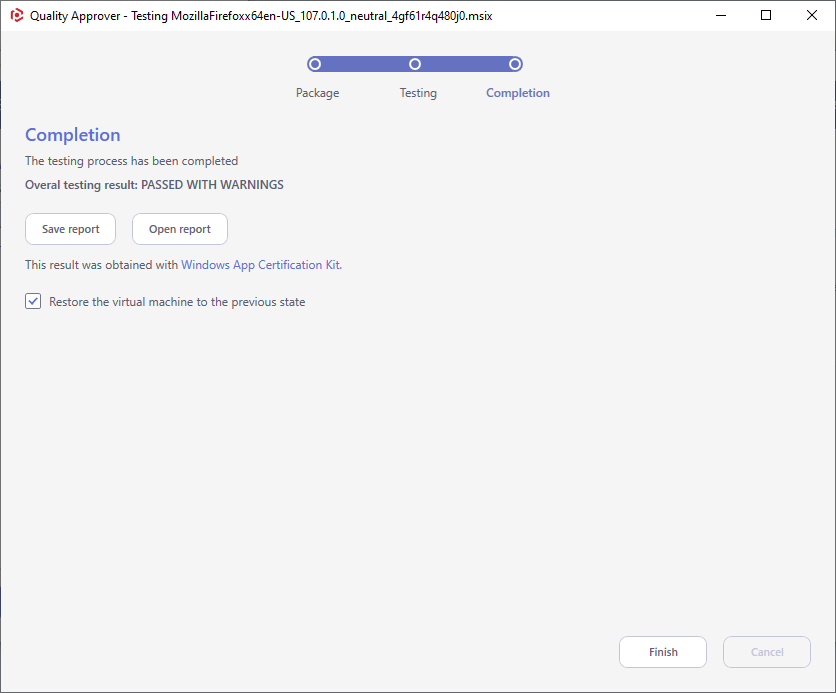Maximize the Quality Approver window
Viewport: 836px width, 693px height.
[766, 15]
